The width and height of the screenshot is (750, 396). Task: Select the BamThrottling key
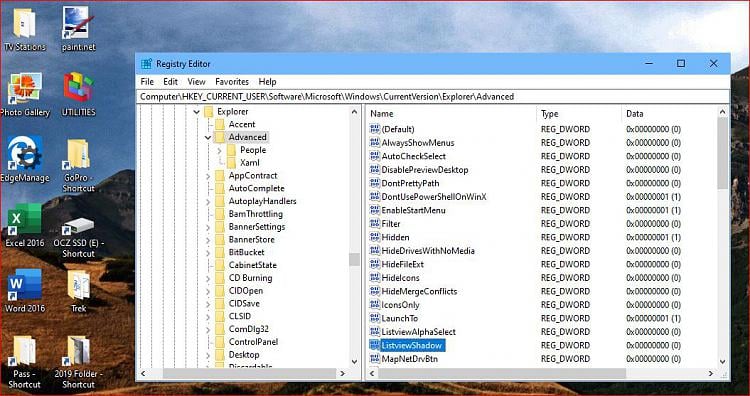tap(255, 214)
